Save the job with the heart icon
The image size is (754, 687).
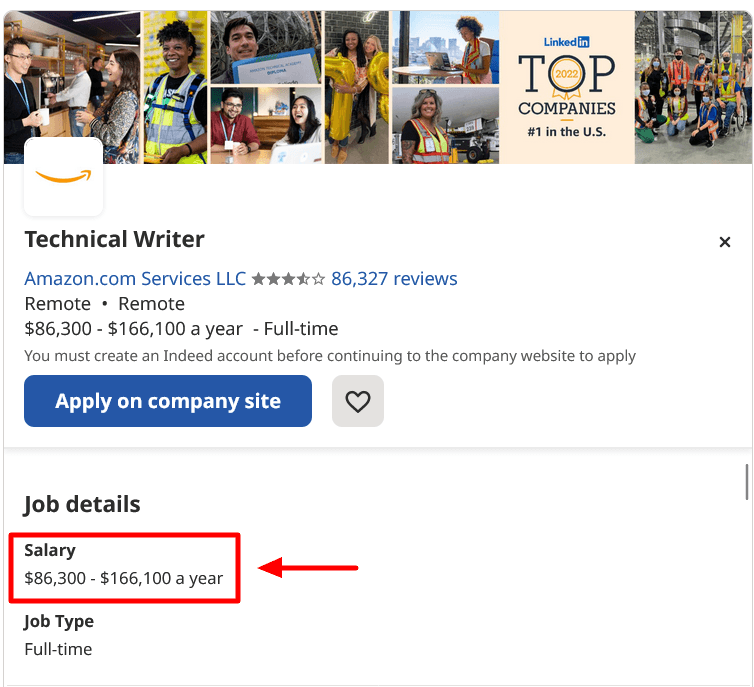357,401
